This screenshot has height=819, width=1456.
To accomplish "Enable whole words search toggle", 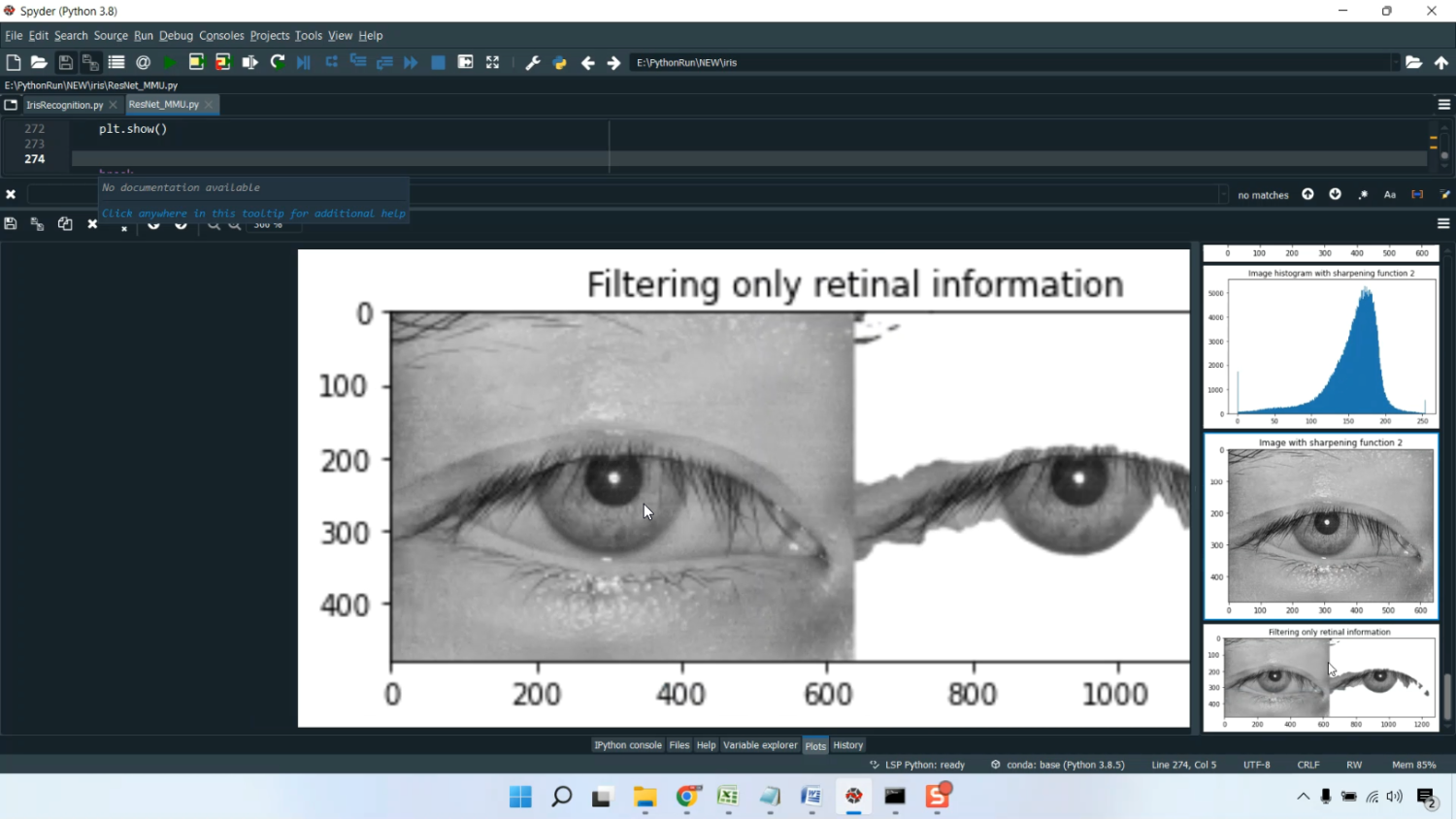I will pos(1417,195).
